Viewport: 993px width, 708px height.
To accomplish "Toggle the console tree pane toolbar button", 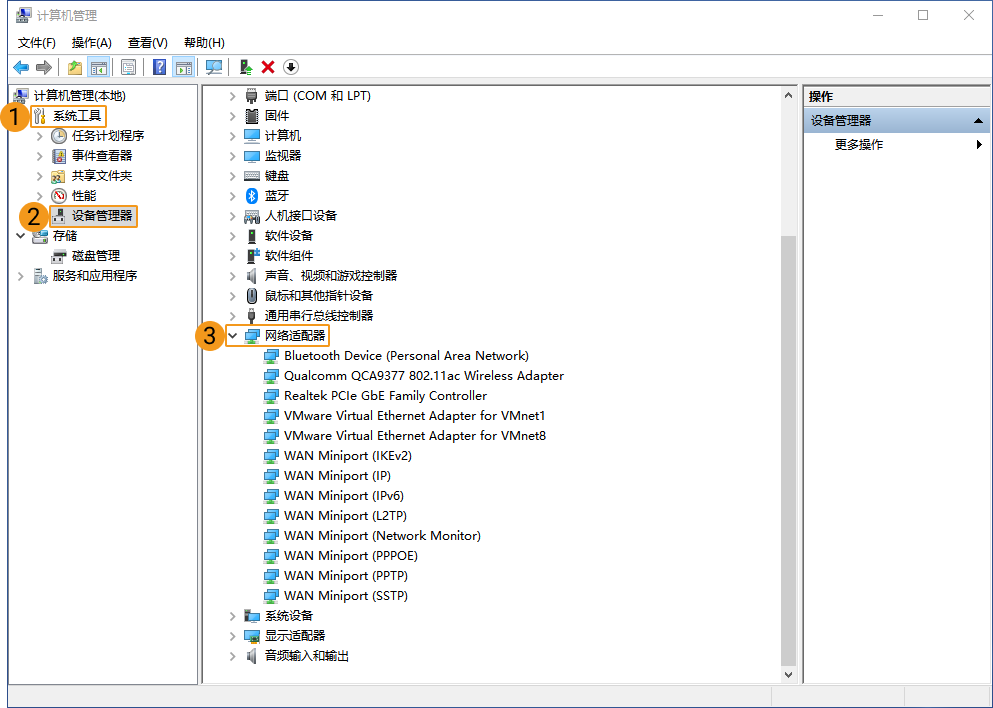I will tap(99, 67).
